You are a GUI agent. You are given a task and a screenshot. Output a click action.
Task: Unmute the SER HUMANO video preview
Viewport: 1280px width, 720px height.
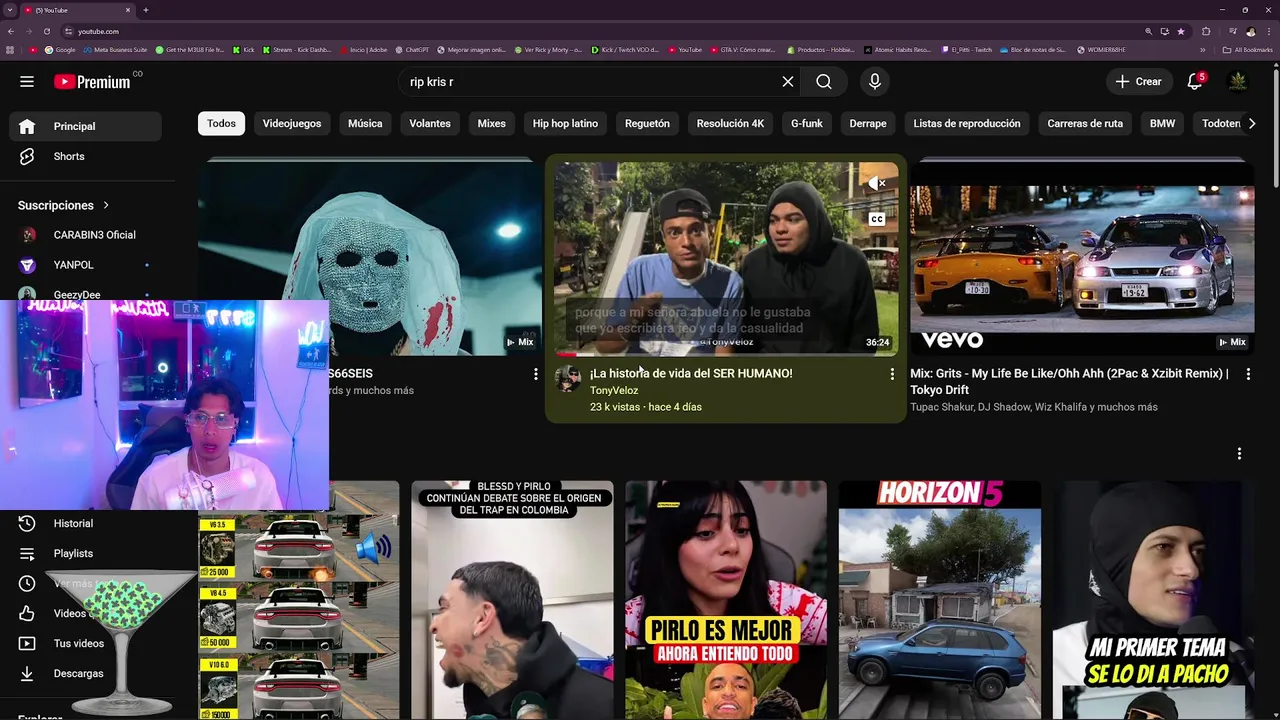(x=877, y=184)
